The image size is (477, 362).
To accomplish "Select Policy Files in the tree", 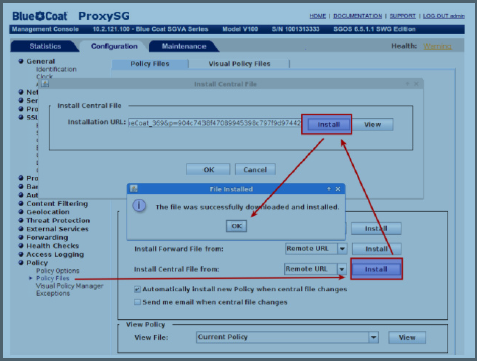I will click(x=53, y=278).
